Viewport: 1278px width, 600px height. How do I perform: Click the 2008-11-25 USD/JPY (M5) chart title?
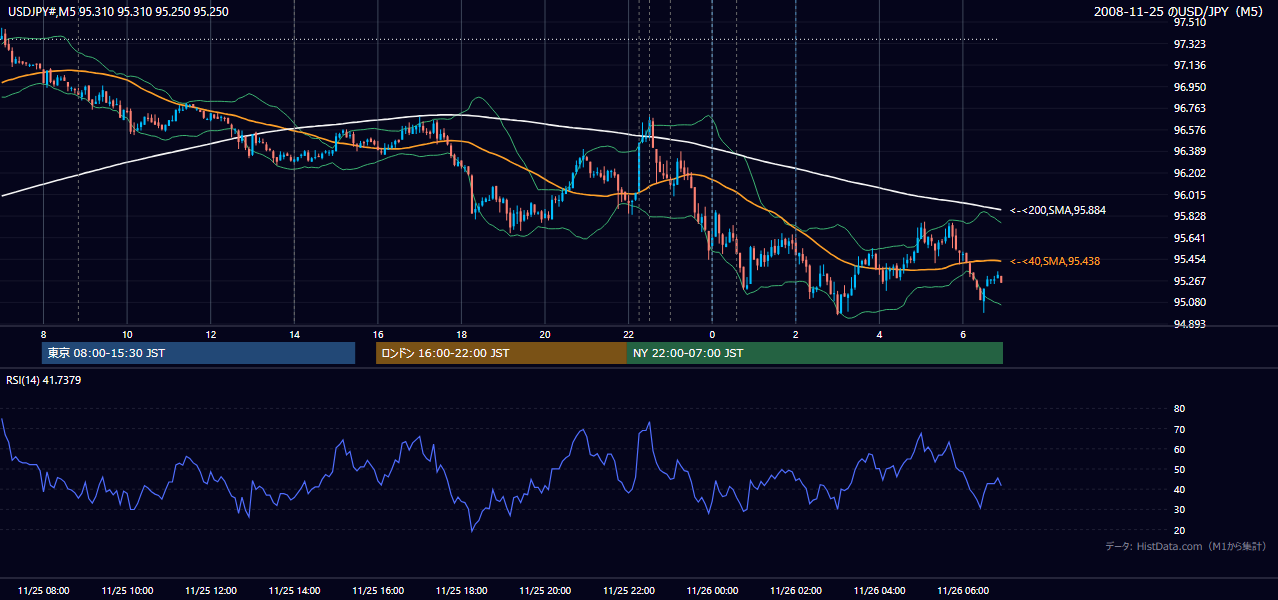point(1179,11)
